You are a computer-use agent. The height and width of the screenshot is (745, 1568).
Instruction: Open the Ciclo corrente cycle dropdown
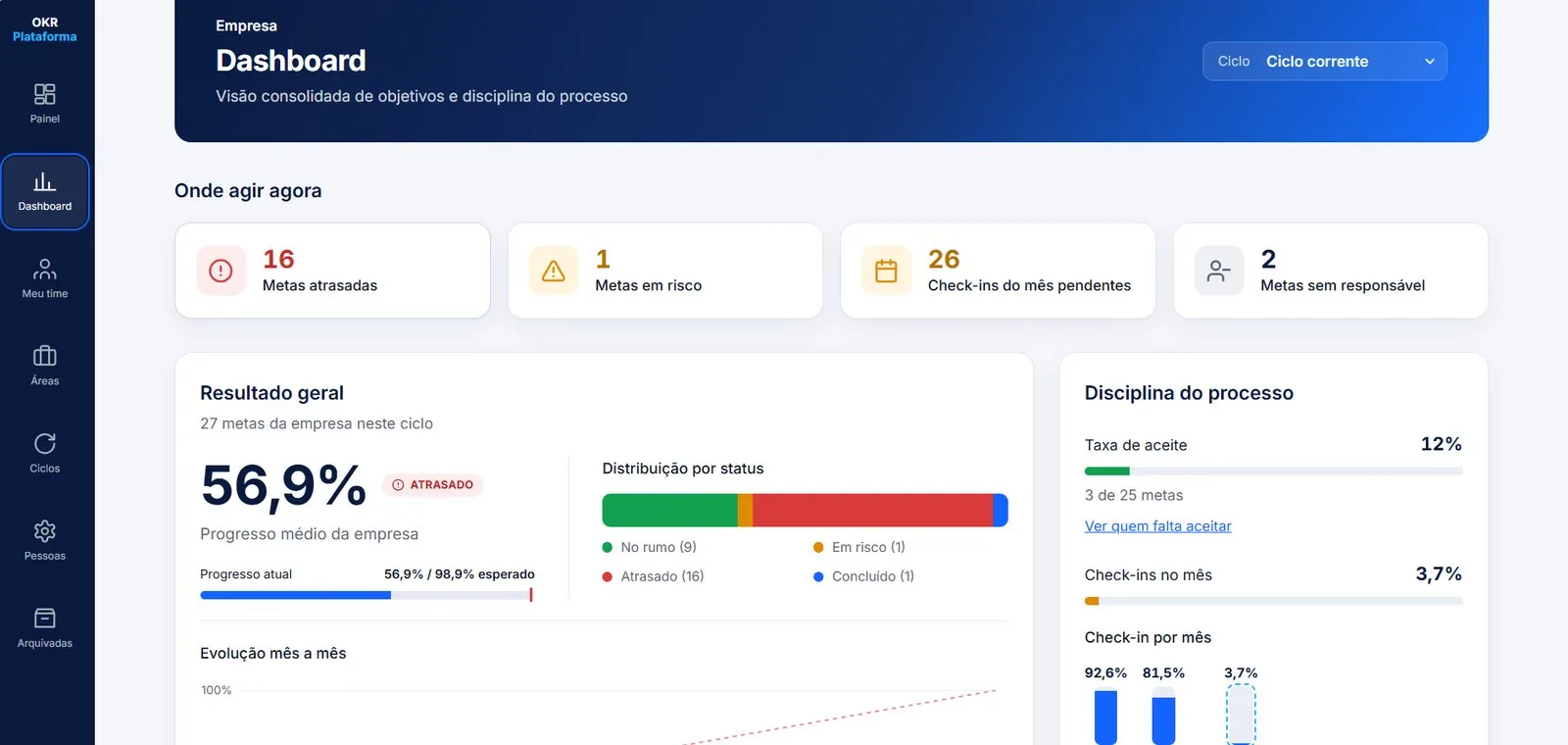click(x=1325, y=61)
